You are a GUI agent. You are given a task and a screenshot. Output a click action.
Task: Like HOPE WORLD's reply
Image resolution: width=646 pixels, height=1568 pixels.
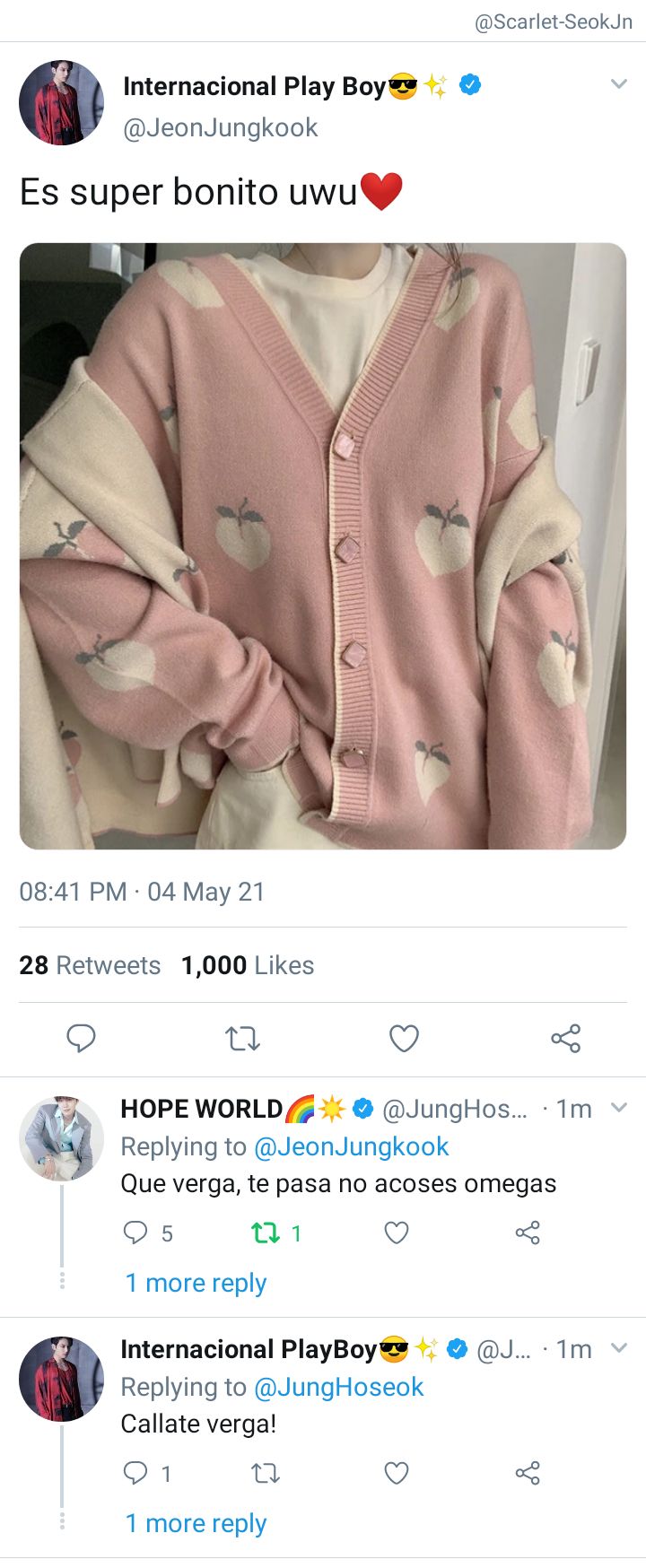(397, 1233)
